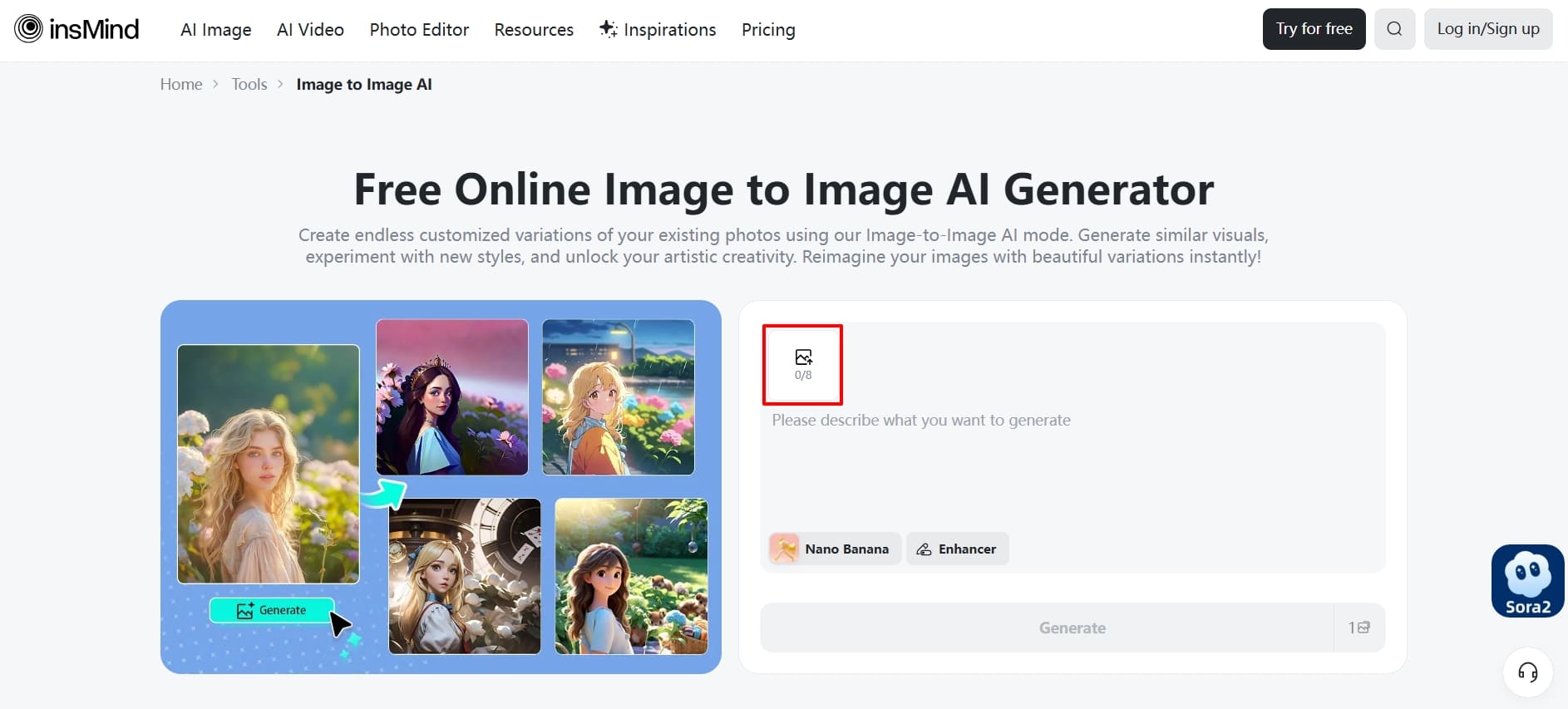Click the Log in/Sign up button
Screen dimensions: 1568x709
pos(1487,29)
